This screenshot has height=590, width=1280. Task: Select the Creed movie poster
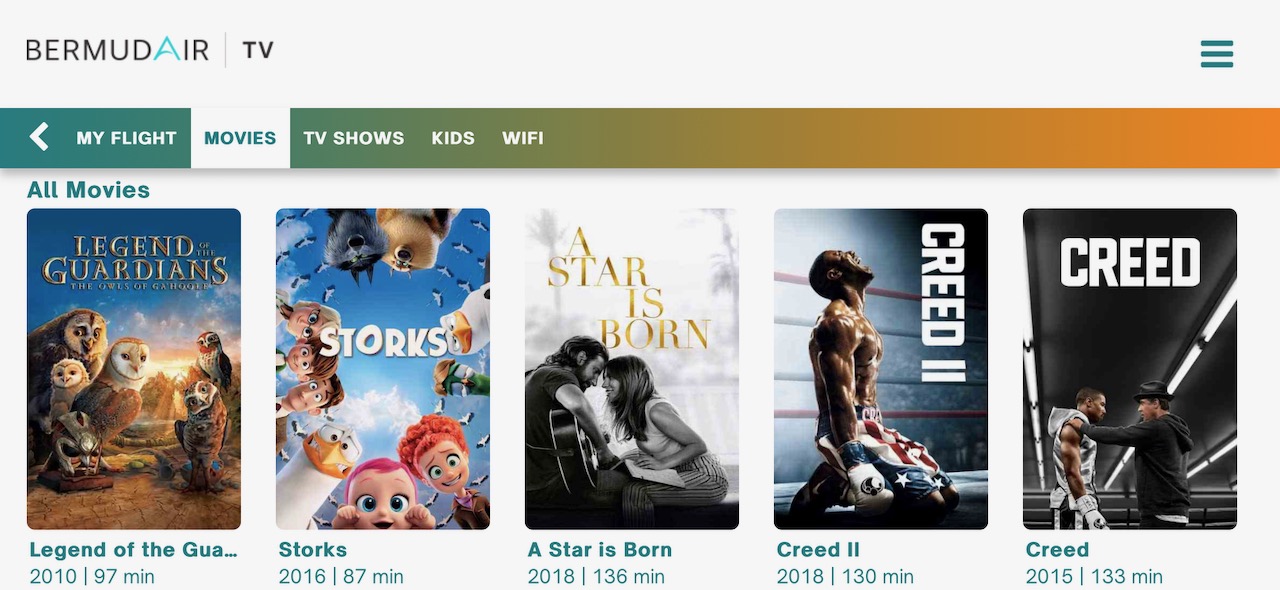(1130, 369)
